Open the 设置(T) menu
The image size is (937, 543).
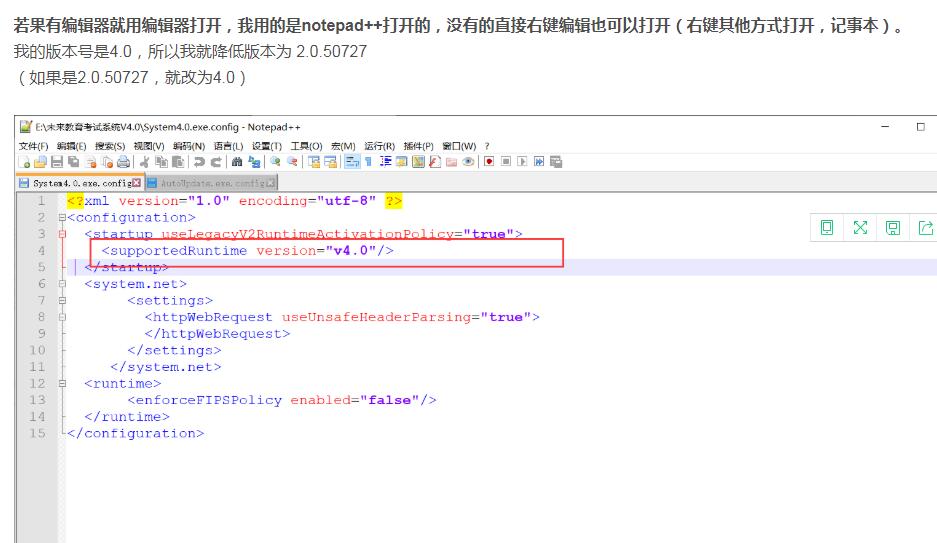tap(267, 146)
